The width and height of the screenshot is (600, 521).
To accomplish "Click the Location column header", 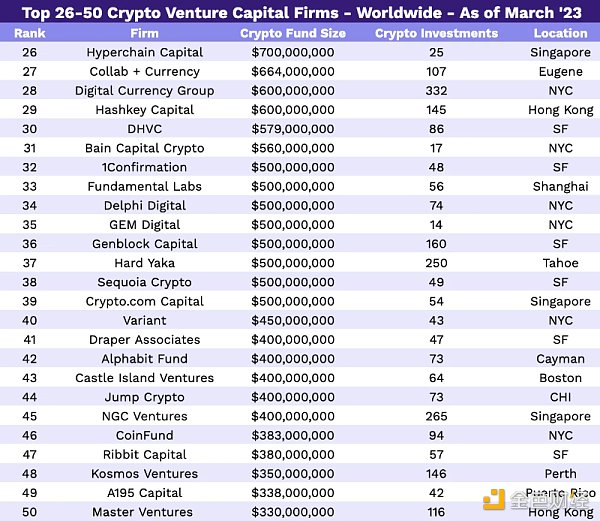I will point(560,33).
